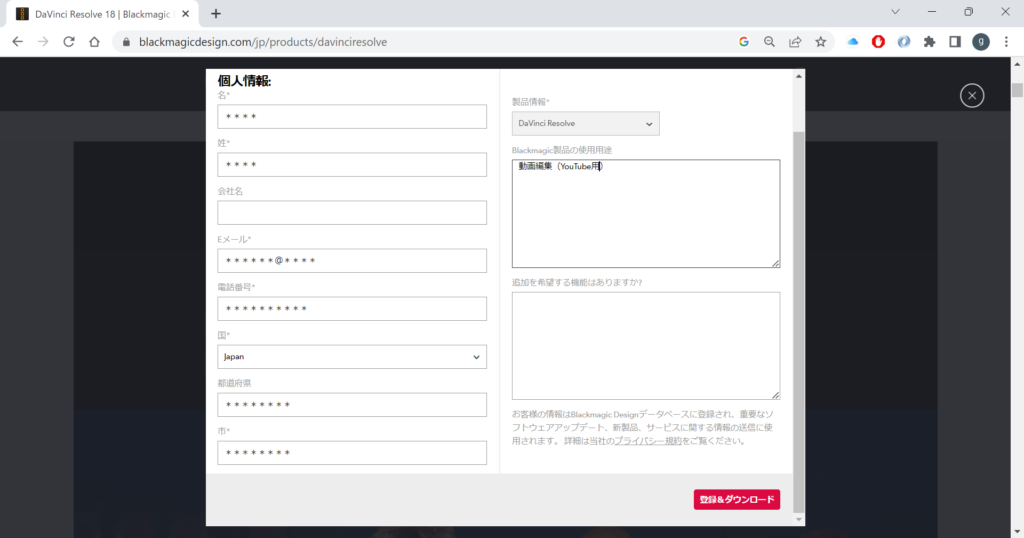Click the form's vertical scrollbar

click(797, 300)
